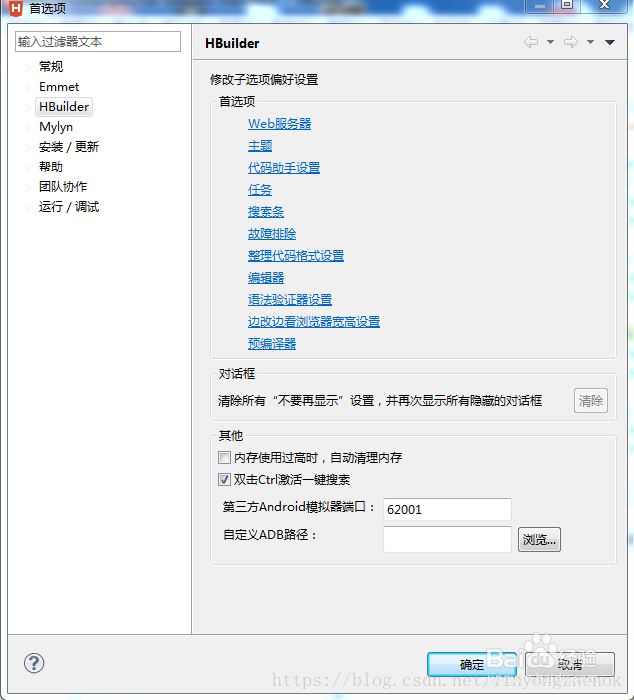Open the 边改边看浏览器宽高设置 link
Viewport: 634px width, 700px height.
pyautogui.click(x=314, y=321)
